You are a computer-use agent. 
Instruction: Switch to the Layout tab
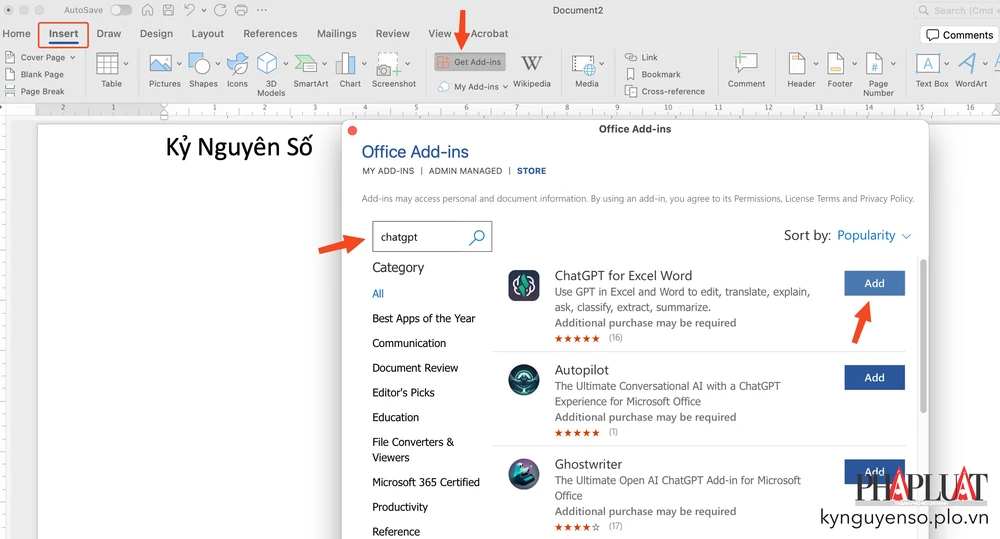[x=208, y=34]
